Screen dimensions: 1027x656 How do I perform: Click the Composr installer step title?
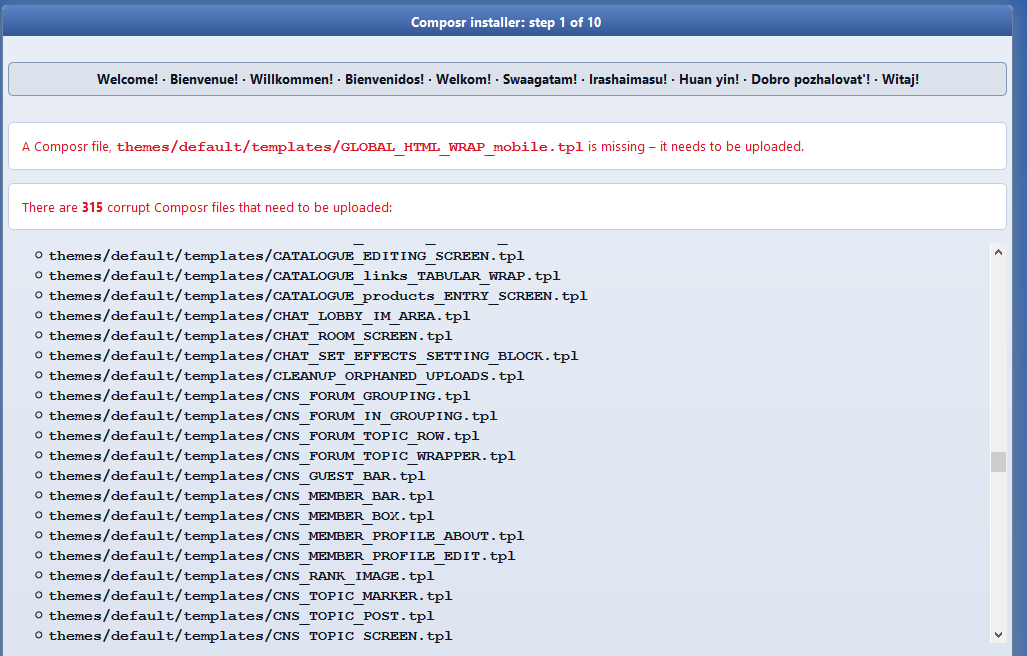[506, 22]
